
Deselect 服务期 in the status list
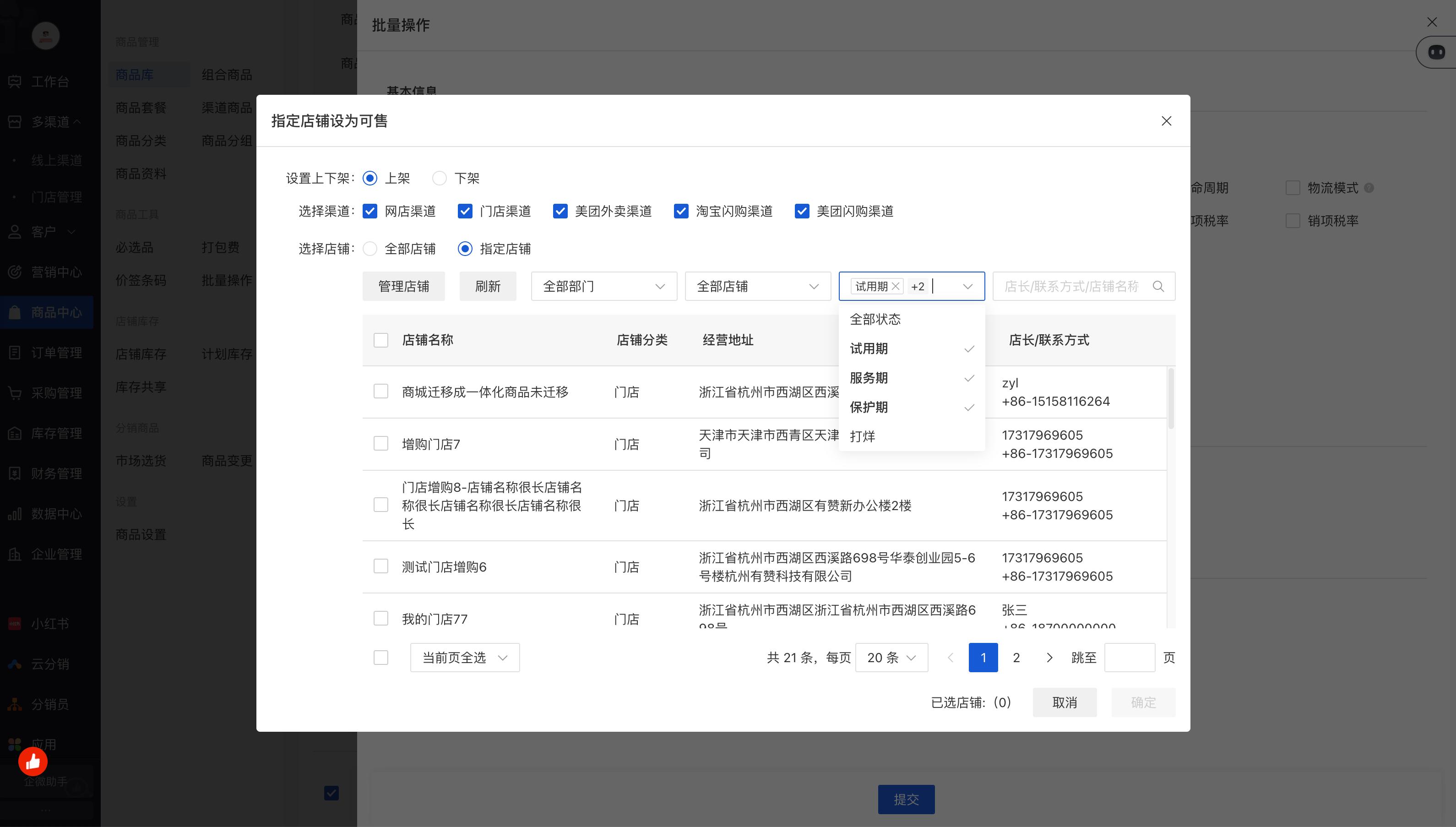912,378
